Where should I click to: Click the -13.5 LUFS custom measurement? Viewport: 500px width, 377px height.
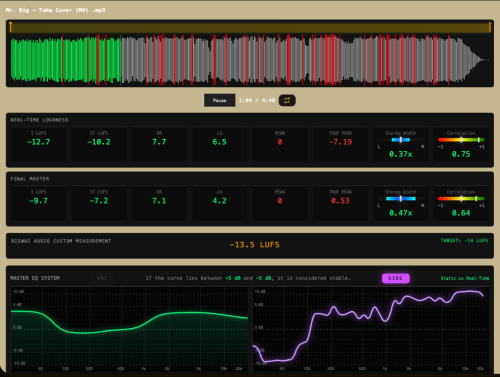255,245
